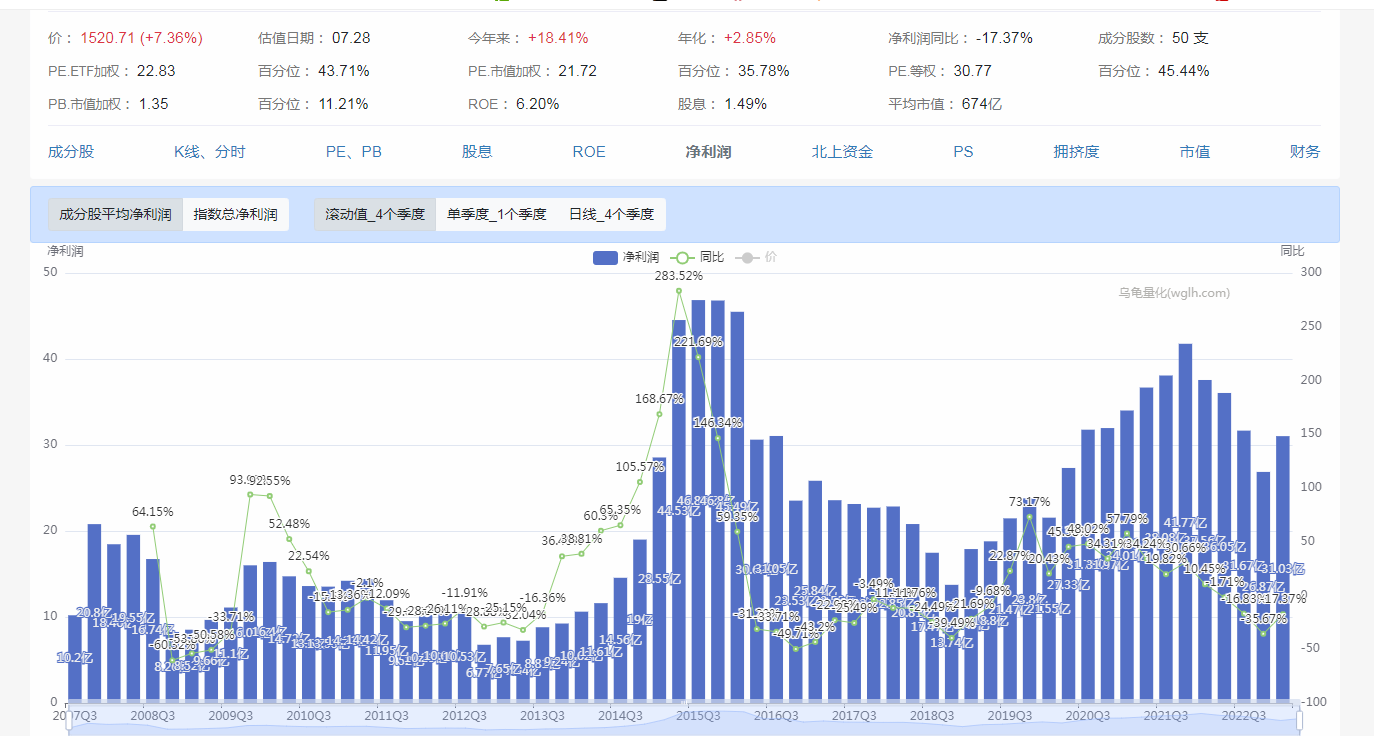Click the 2021Q3 x-axis label
The width and height of the screenshot is (1374, 736).
click(1166, 716)
